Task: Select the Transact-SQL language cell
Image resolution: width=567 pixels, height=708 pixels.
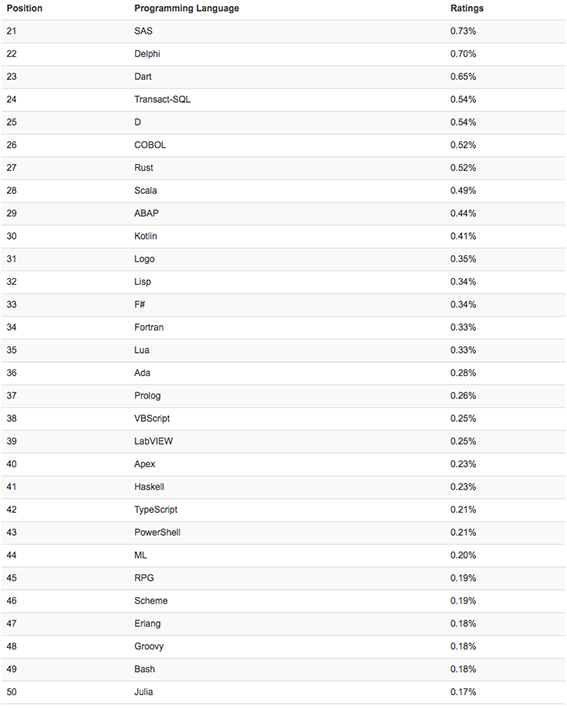Action: point(162,99)
